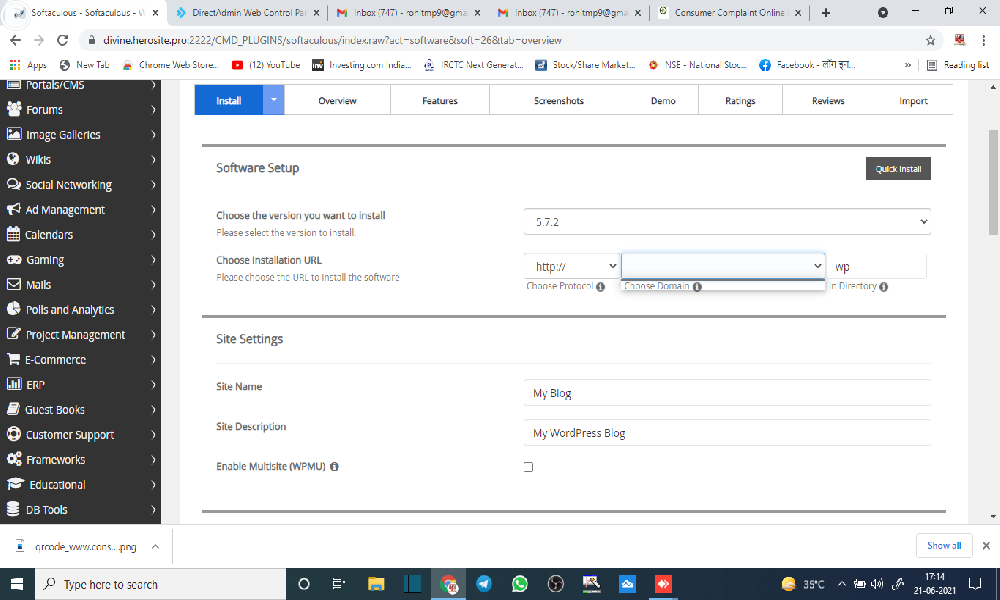Click the info icon beside Enable Multisite
Image resolution: width=1000 pixels, height=600 pixels.
point(334,467)
